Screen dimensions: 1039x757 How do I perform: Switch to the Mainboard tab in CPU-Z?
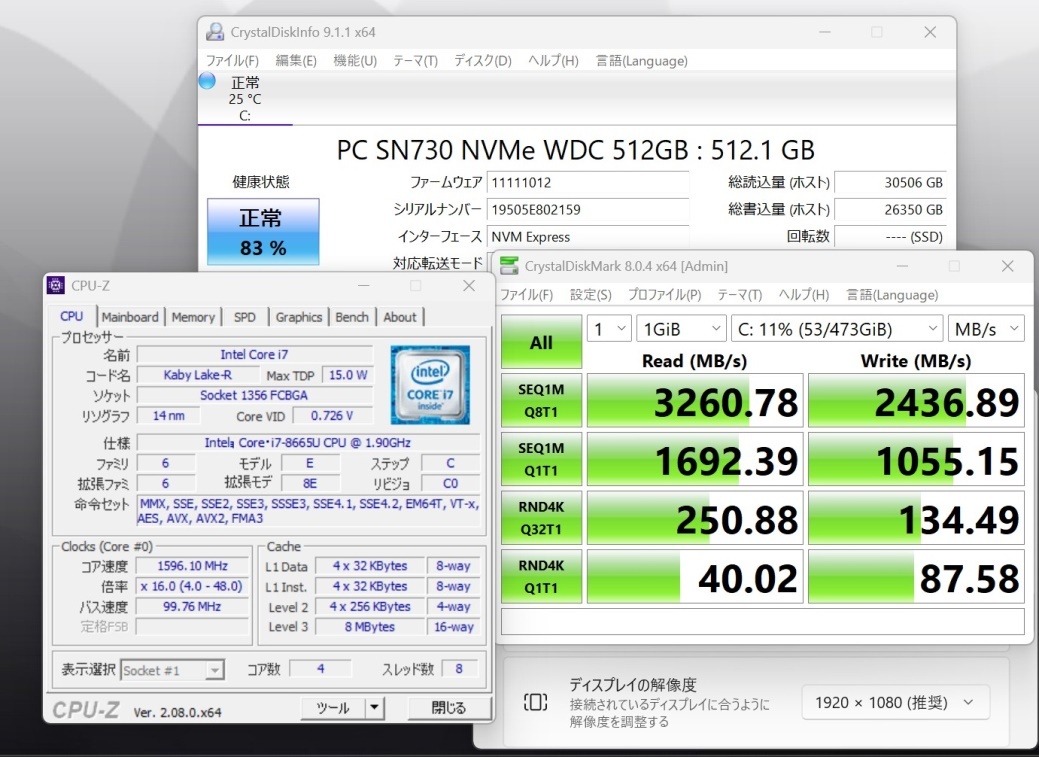pyautogui.click(x=130, y=317)
